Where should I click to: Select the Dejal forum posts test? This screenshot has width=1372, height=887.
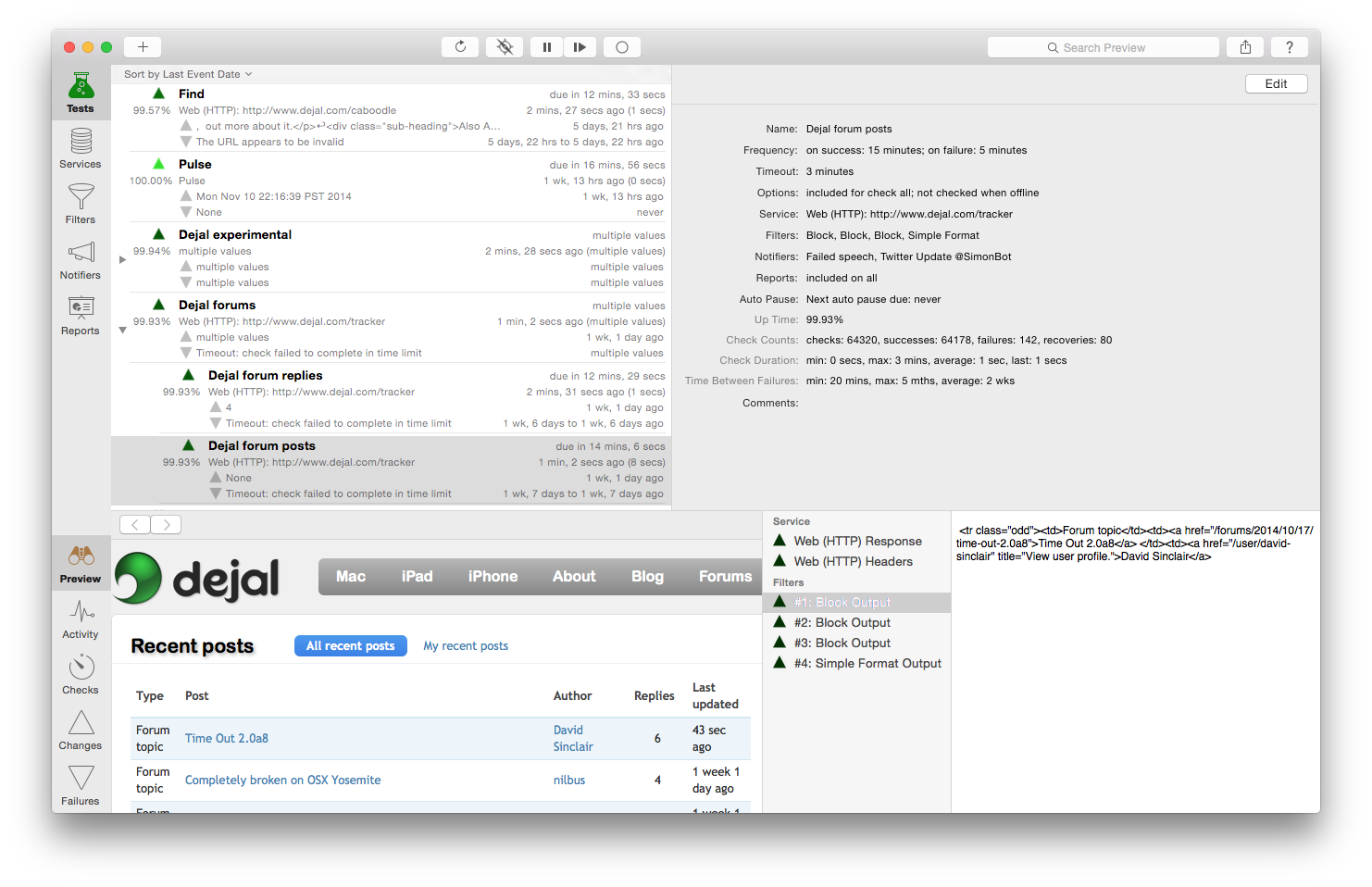(x=391, y=469)
